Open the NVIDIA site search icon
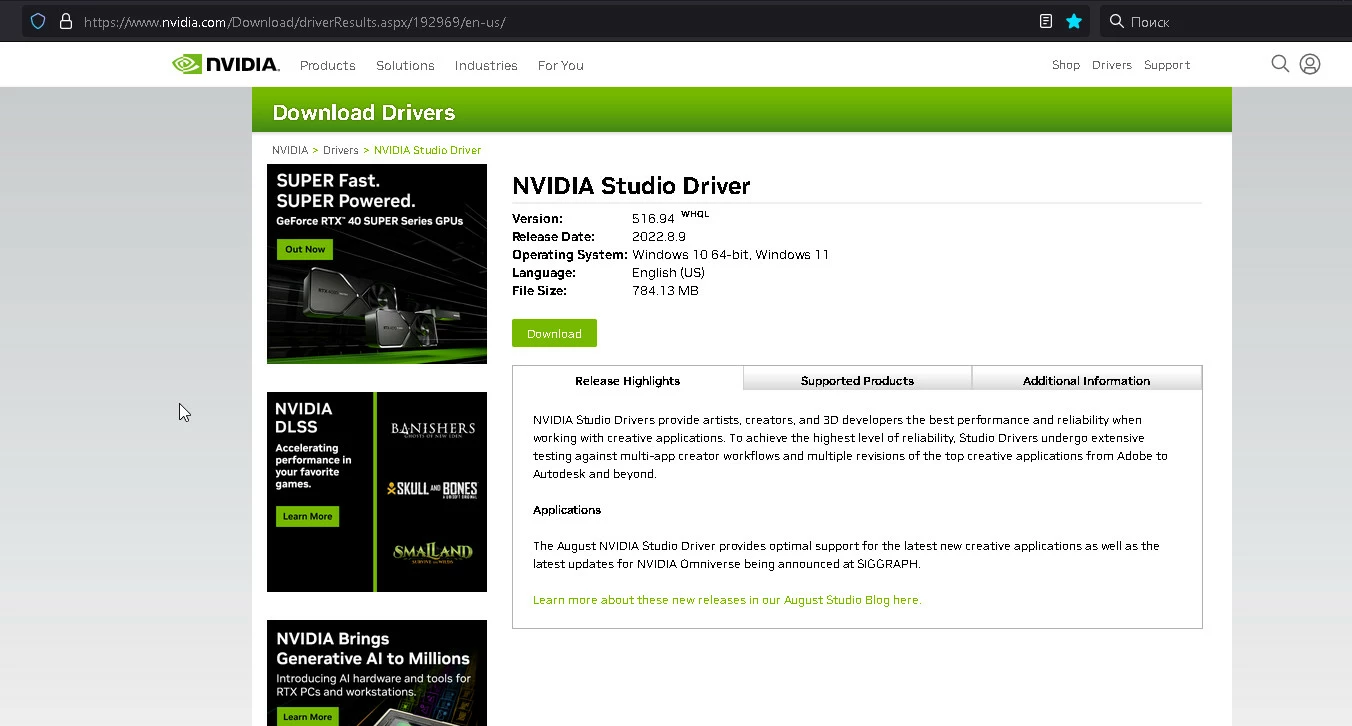Screen dimensions: 1352x726 1280,64
